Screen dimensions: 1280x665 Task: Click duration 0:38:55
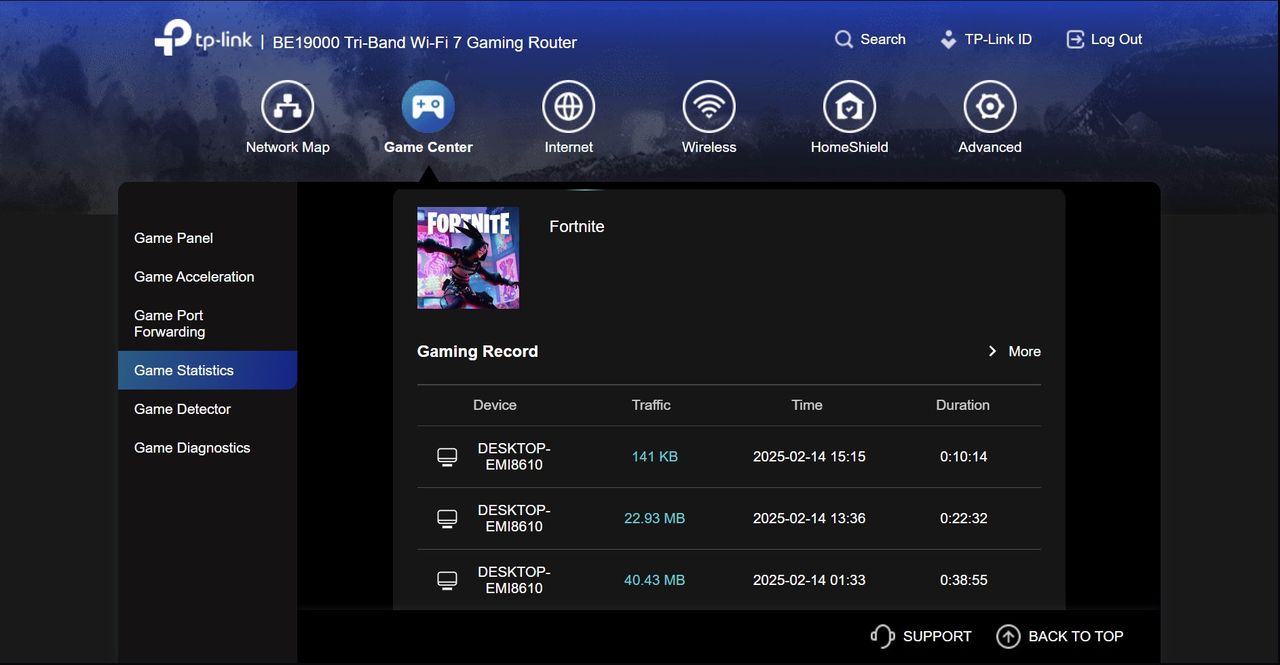click(964, 580)
